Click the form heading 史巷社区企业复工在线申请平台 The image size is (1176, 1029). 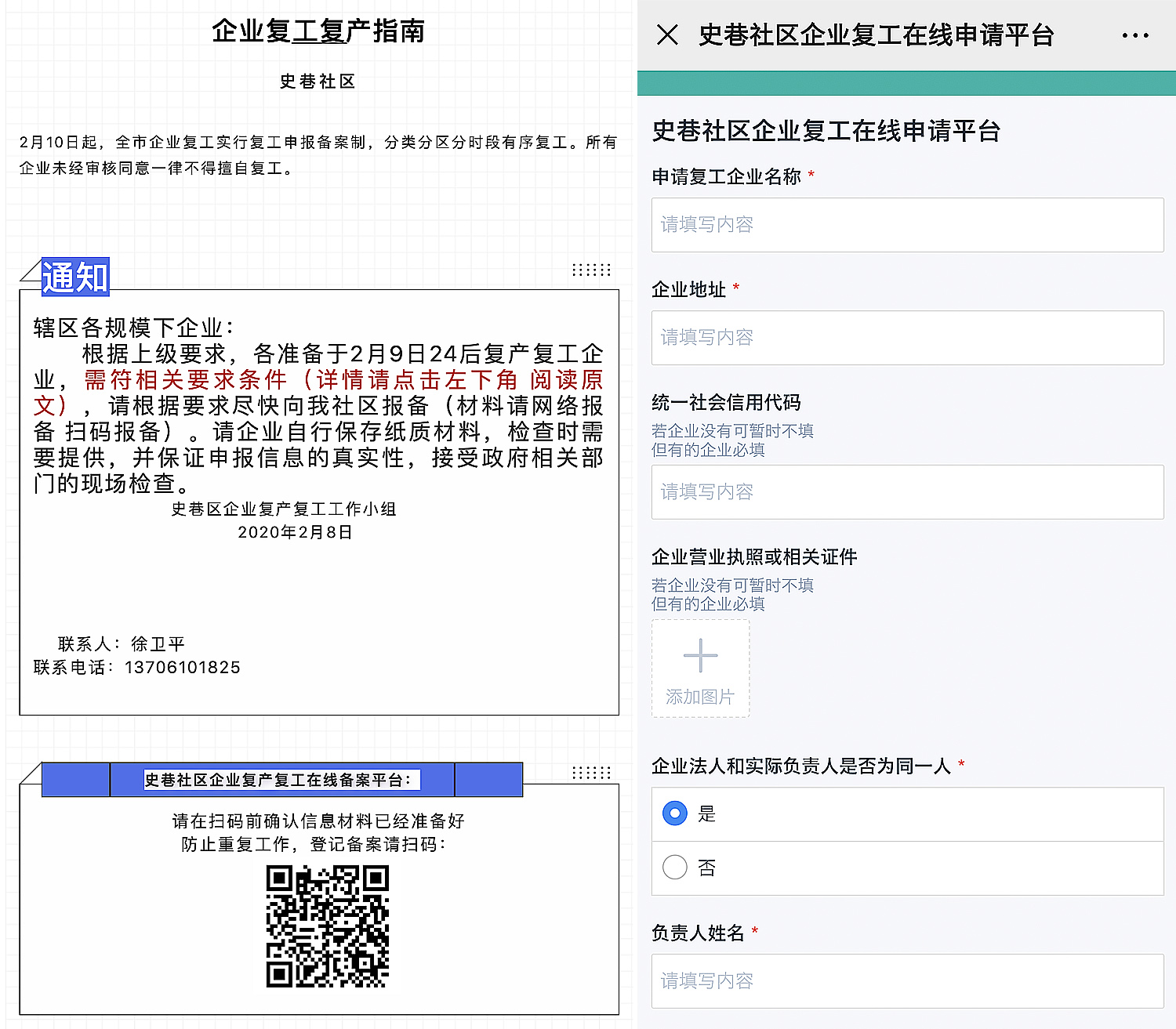coord(826,131)
